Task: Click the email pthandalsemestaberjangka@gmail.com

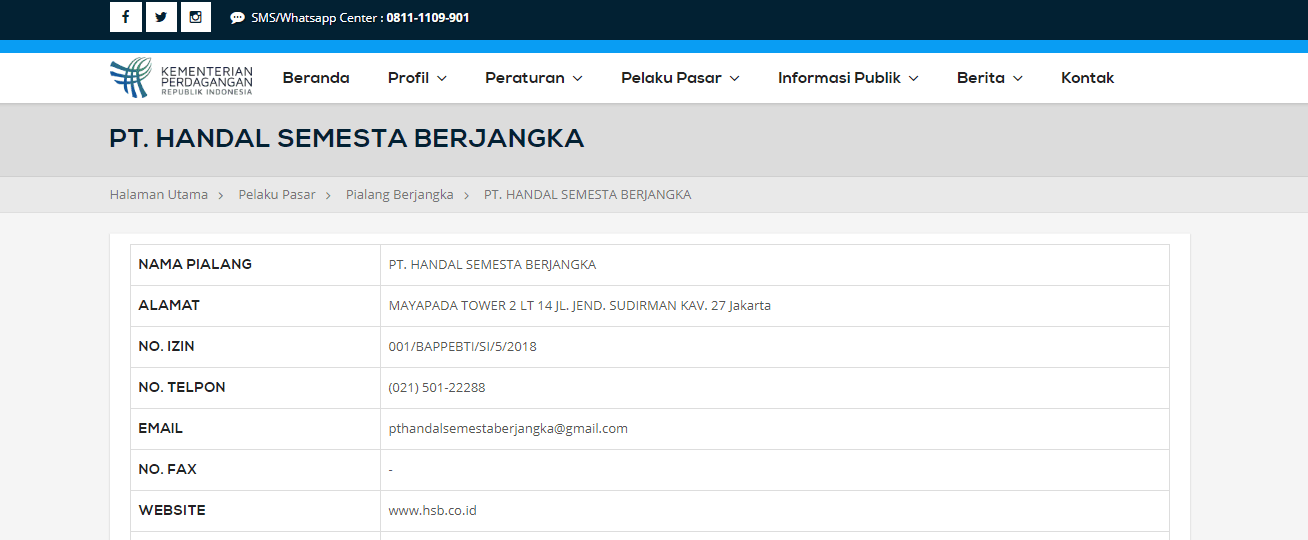Action: (x=508, y=429)
